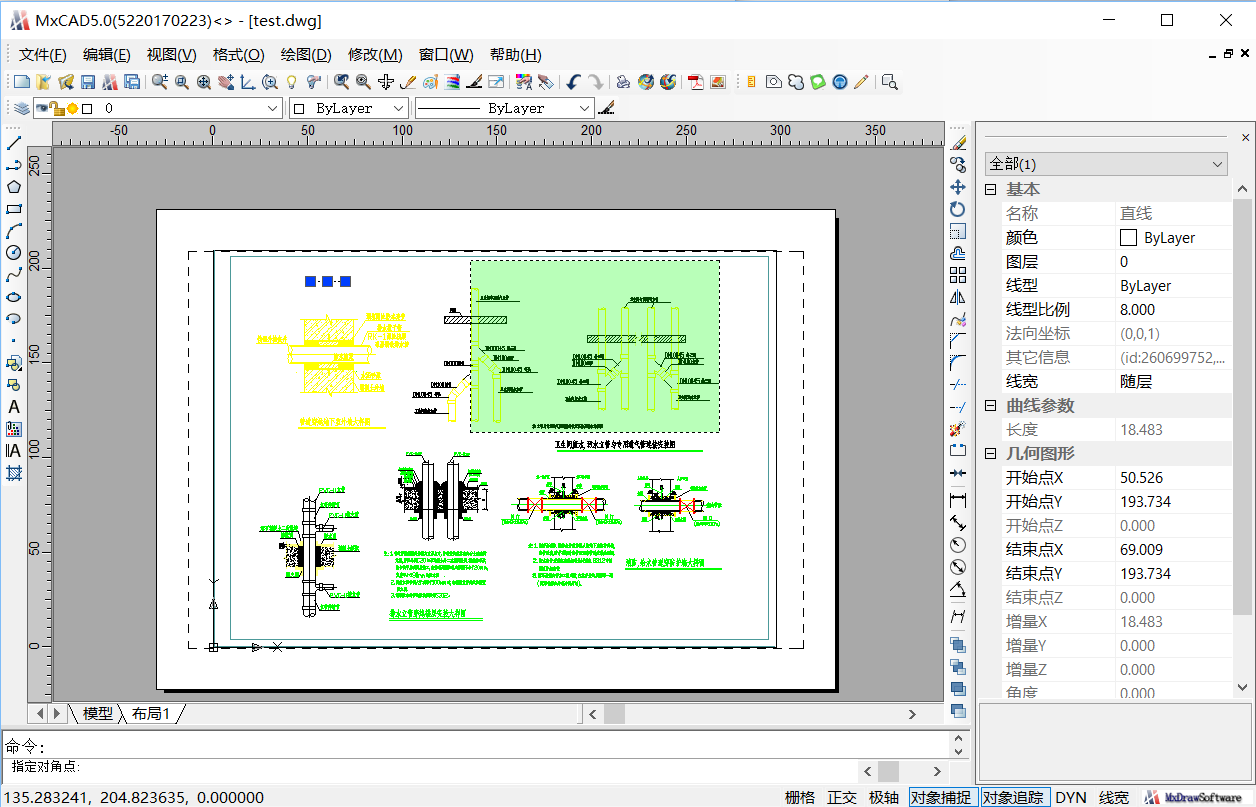Toggle 正交 ortho mode in status bar
This screenshot has width=1256, height=807.
pyautogui.click(x=842, y=797)
